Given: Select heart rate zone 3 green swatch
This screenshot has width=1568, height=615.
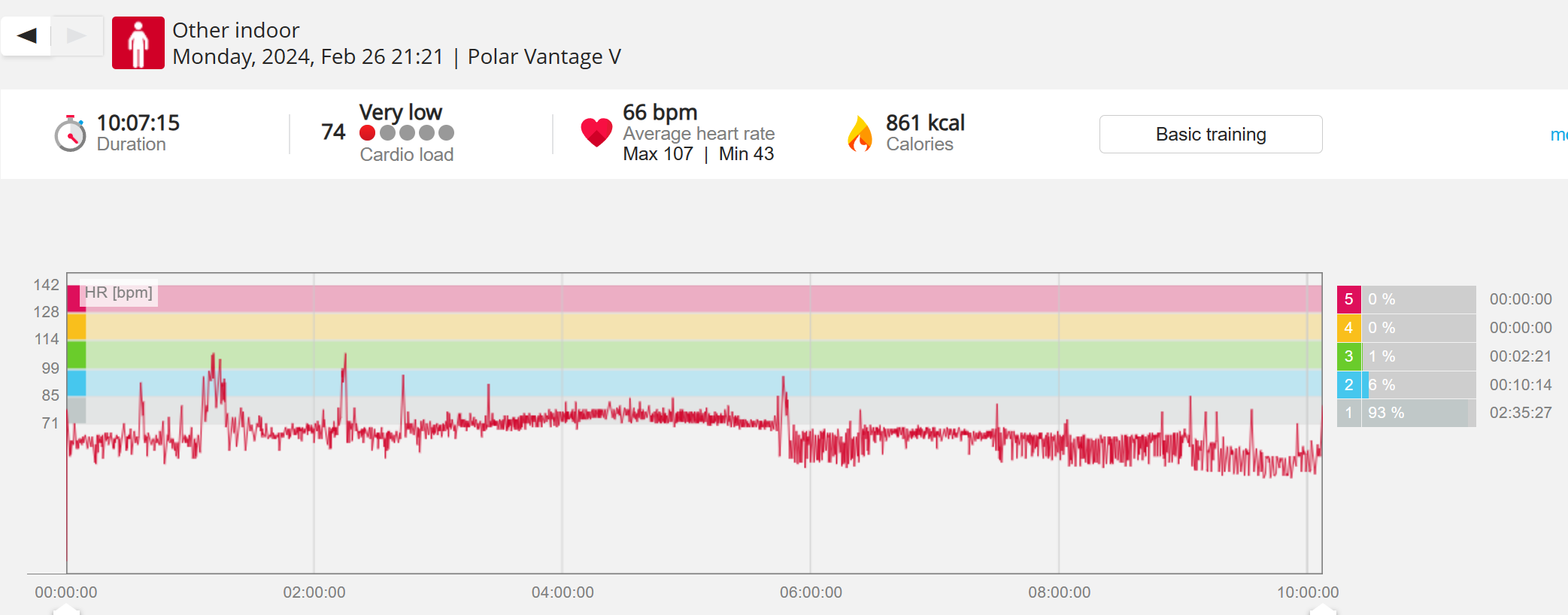Looking at the screenshot, I should [x=1348, y=356].
